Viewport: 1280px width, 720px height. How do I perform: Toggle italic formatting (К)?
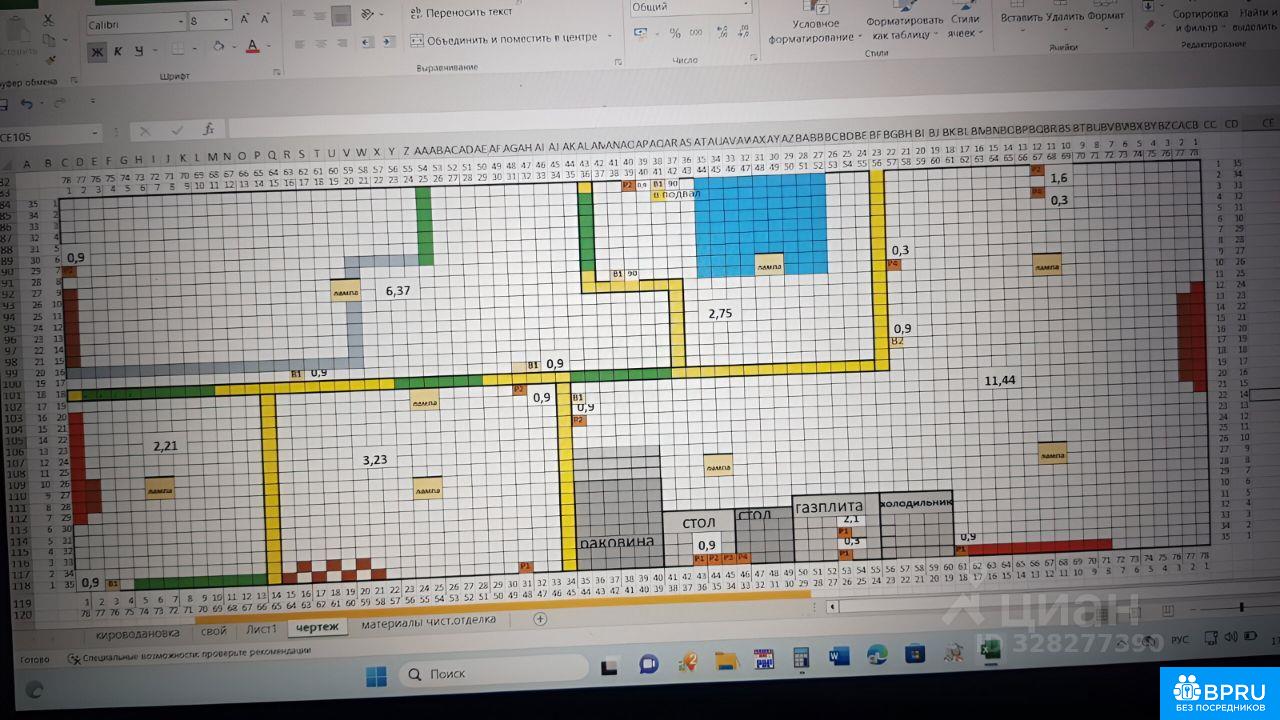(118, 52)
